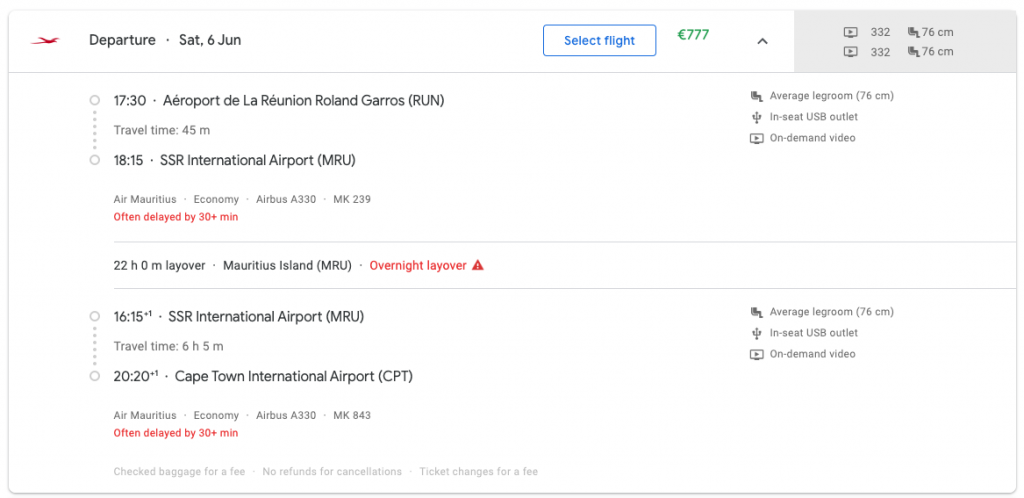This screenshot has height=498, width=1024.
Task: Click top video icon in grey summary panel
Action: click(x=850, y=32)
